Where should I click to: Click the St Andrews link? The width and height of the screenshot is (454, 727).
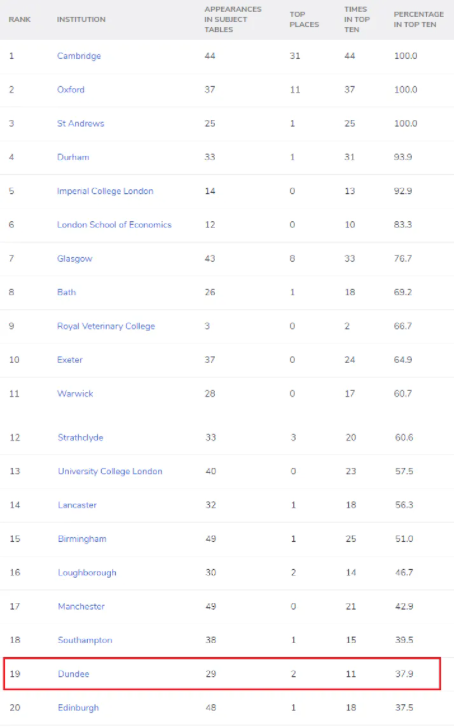click(81, 123)
